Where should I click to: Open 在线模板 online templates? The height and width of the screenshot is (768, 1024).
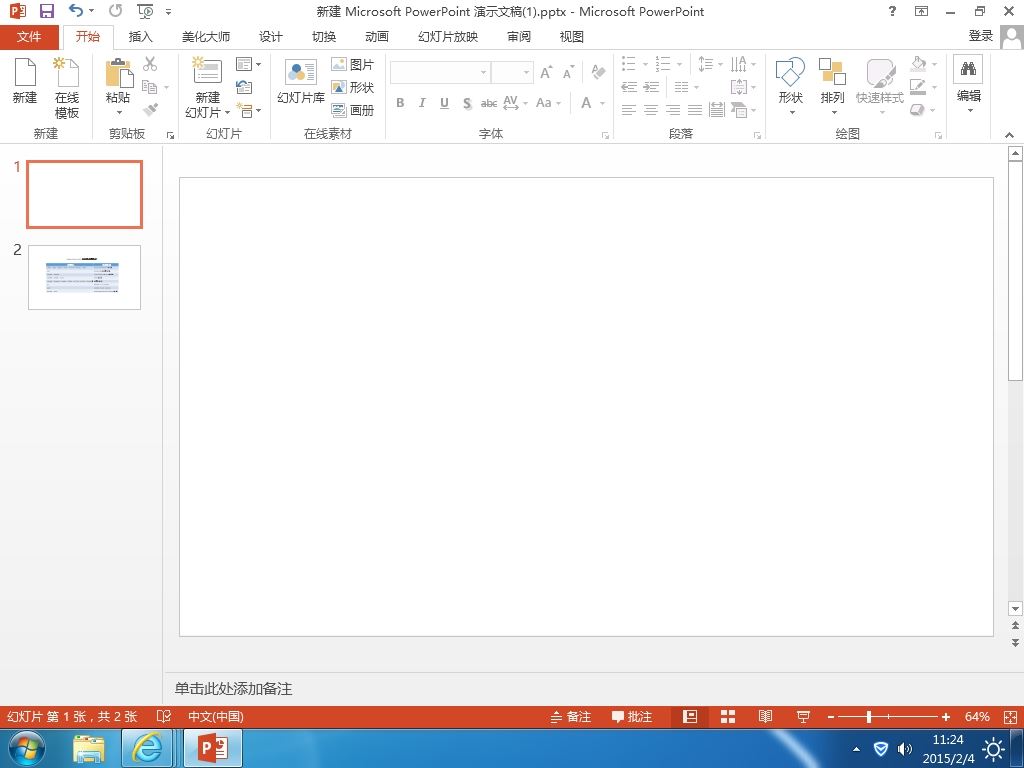coord(67,88)
